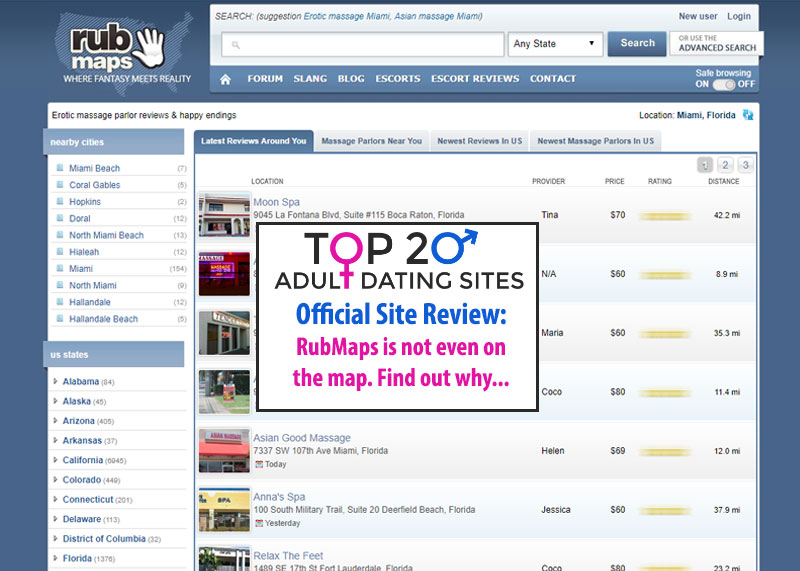
Task: Expand the Alabama state entry
Action: tap(56, 381)
